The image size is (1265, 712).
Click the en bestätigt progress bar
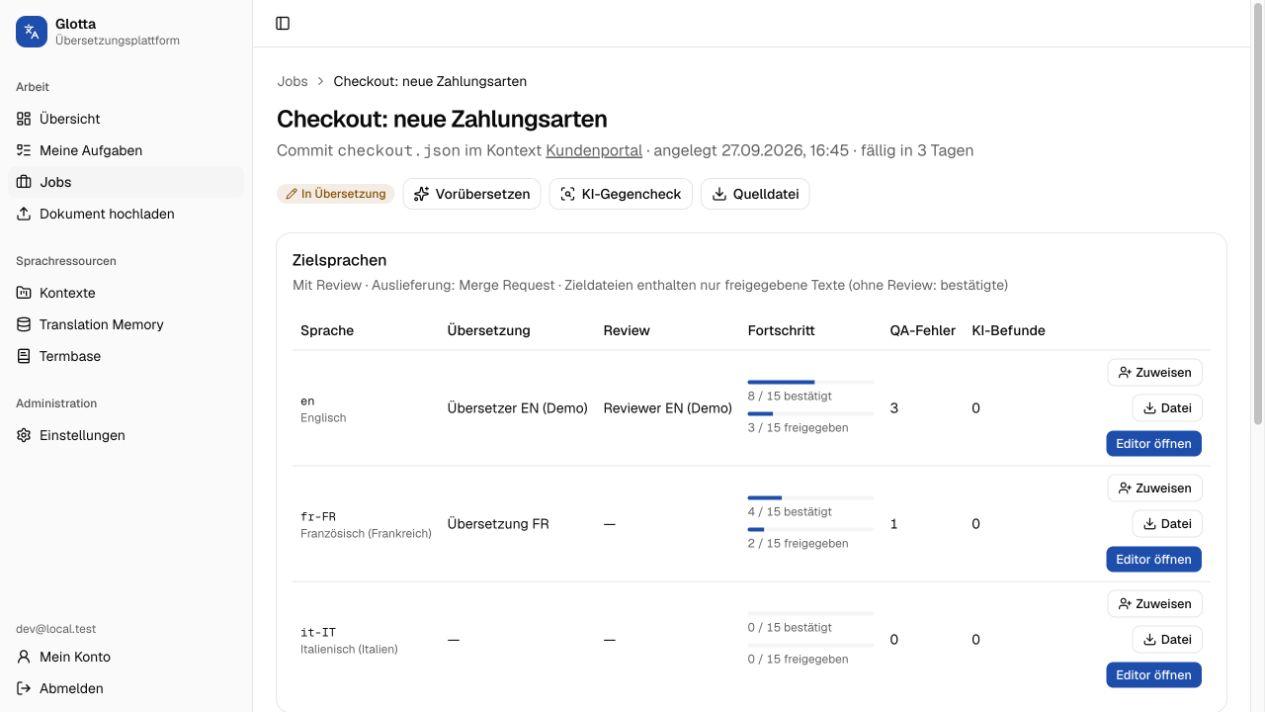click(811, 382)
